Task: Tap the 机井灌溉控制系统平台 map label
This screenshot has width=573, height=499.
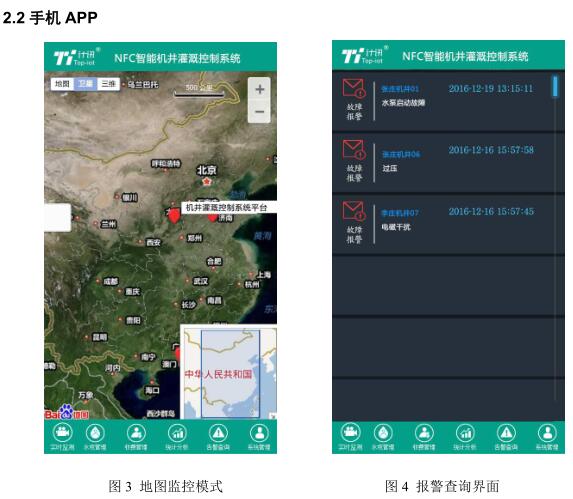Action: 227,208
